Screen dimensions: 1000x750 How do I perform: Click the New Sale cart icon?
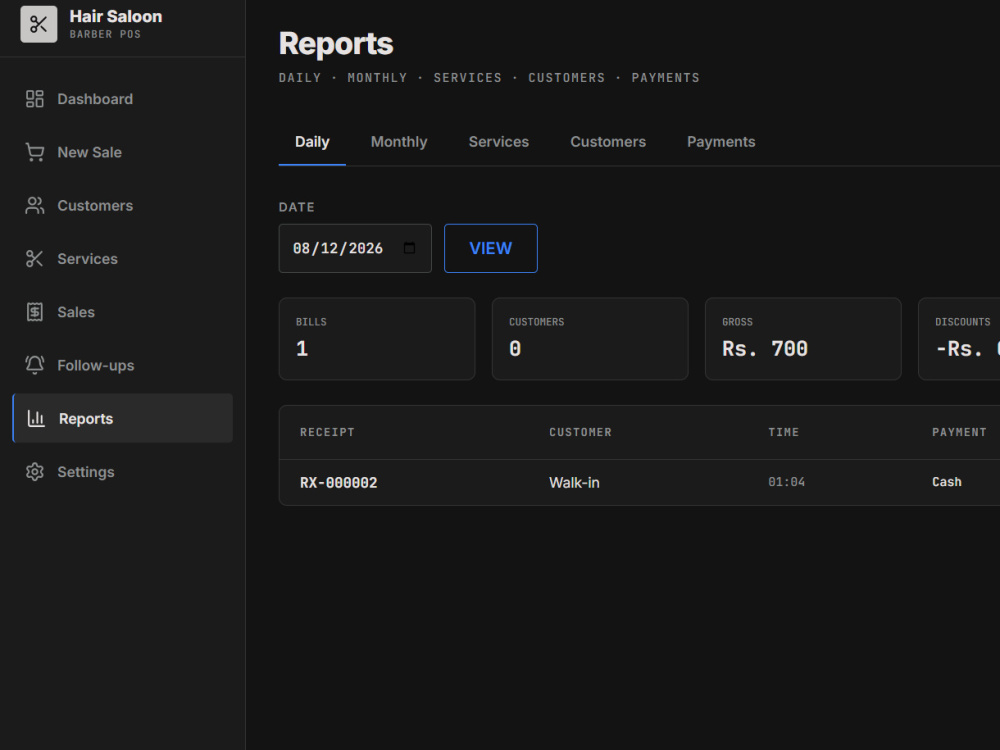tap(34, 152)
